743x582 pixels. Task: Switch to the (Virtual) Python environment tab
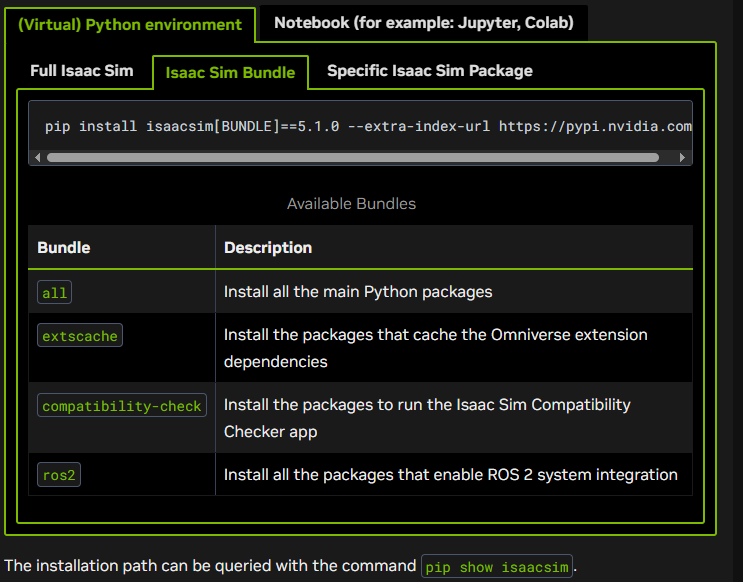coord(130,25)
